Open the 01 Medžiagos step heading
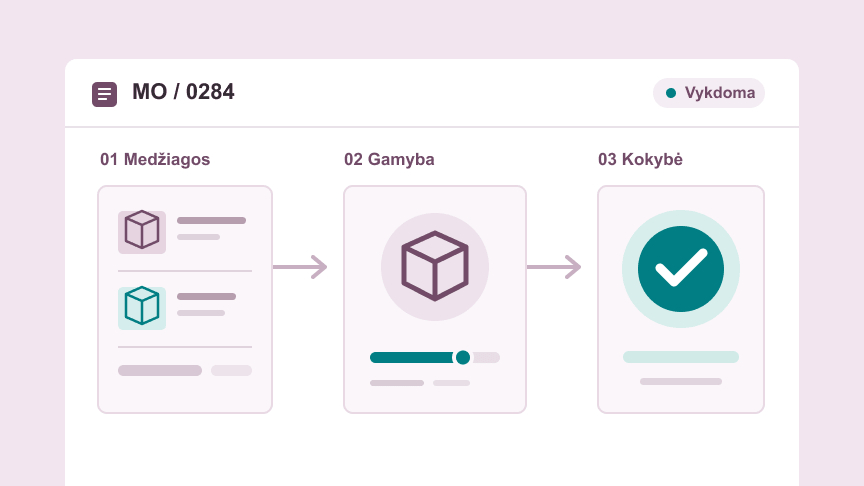 coord(155,160)
